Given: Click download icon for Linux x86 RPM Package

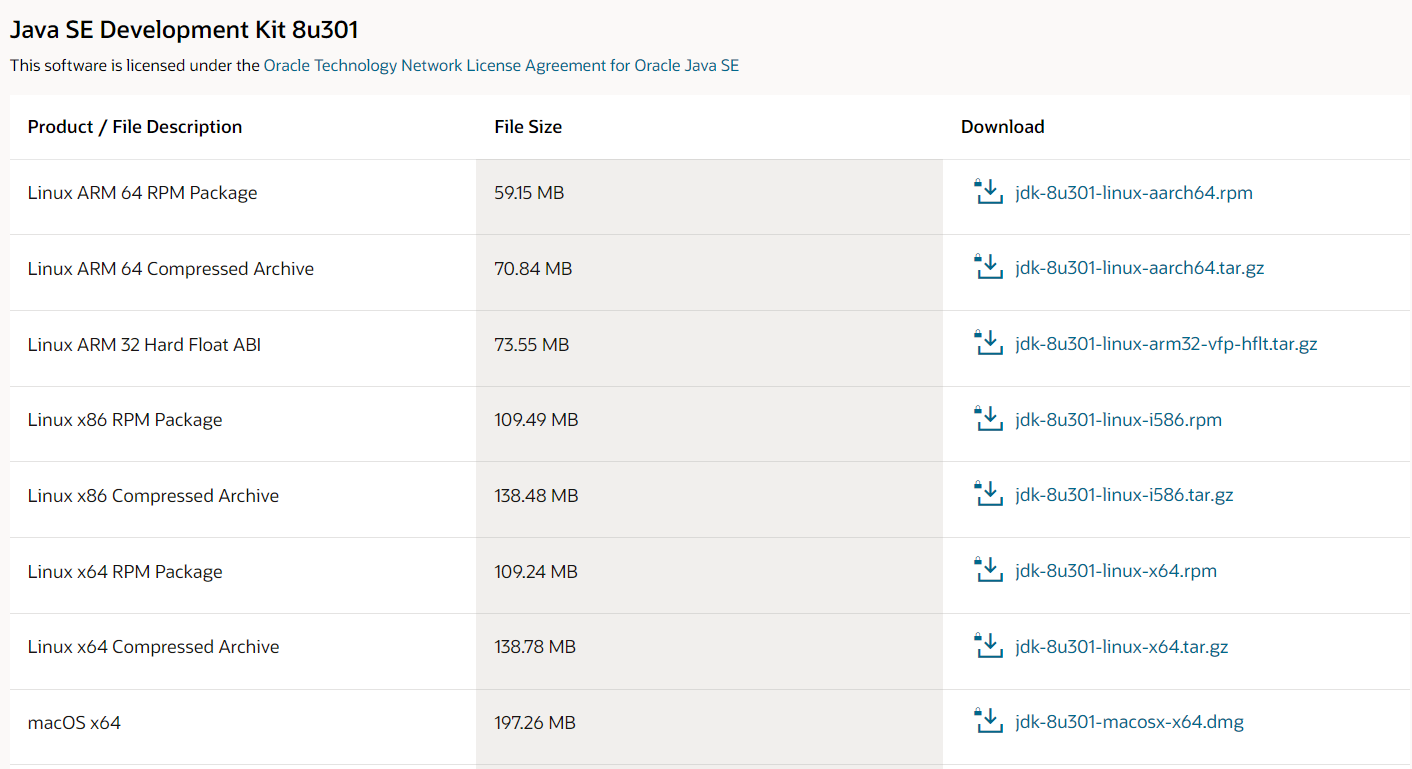Looking at the screenshot, I should [x=988, y=419].
